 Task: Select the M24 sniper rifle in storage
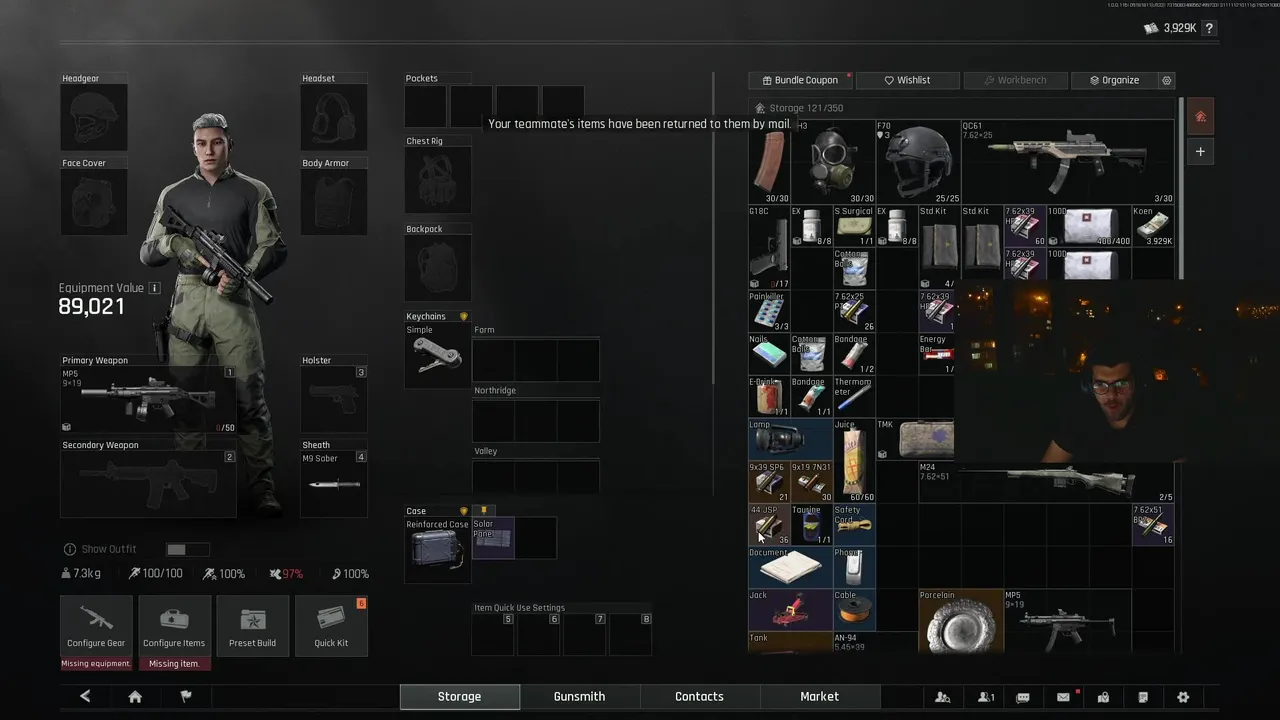(1046, 482)
